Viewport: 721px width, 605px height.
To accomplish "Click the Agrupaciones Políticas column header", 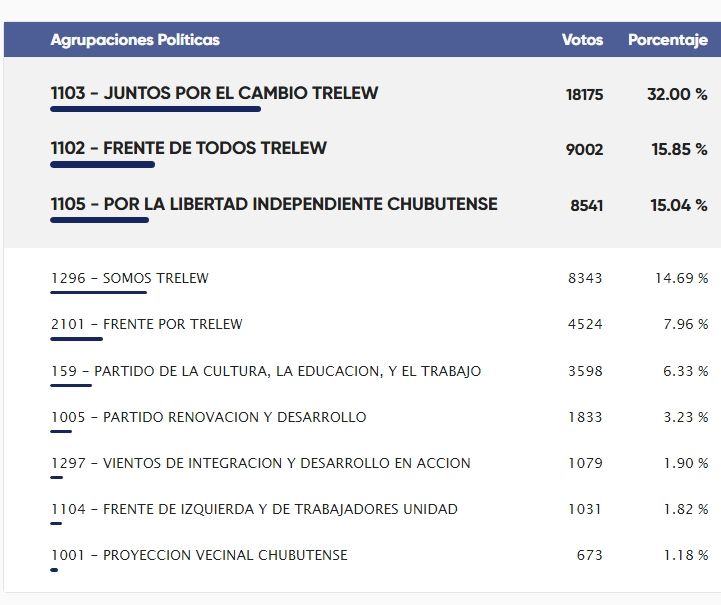I will coord(135,40).
